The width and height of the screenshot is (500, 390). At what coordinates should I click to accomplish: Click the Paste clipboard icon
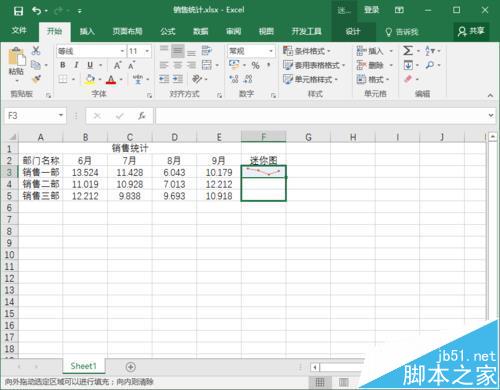pos(16,57)
